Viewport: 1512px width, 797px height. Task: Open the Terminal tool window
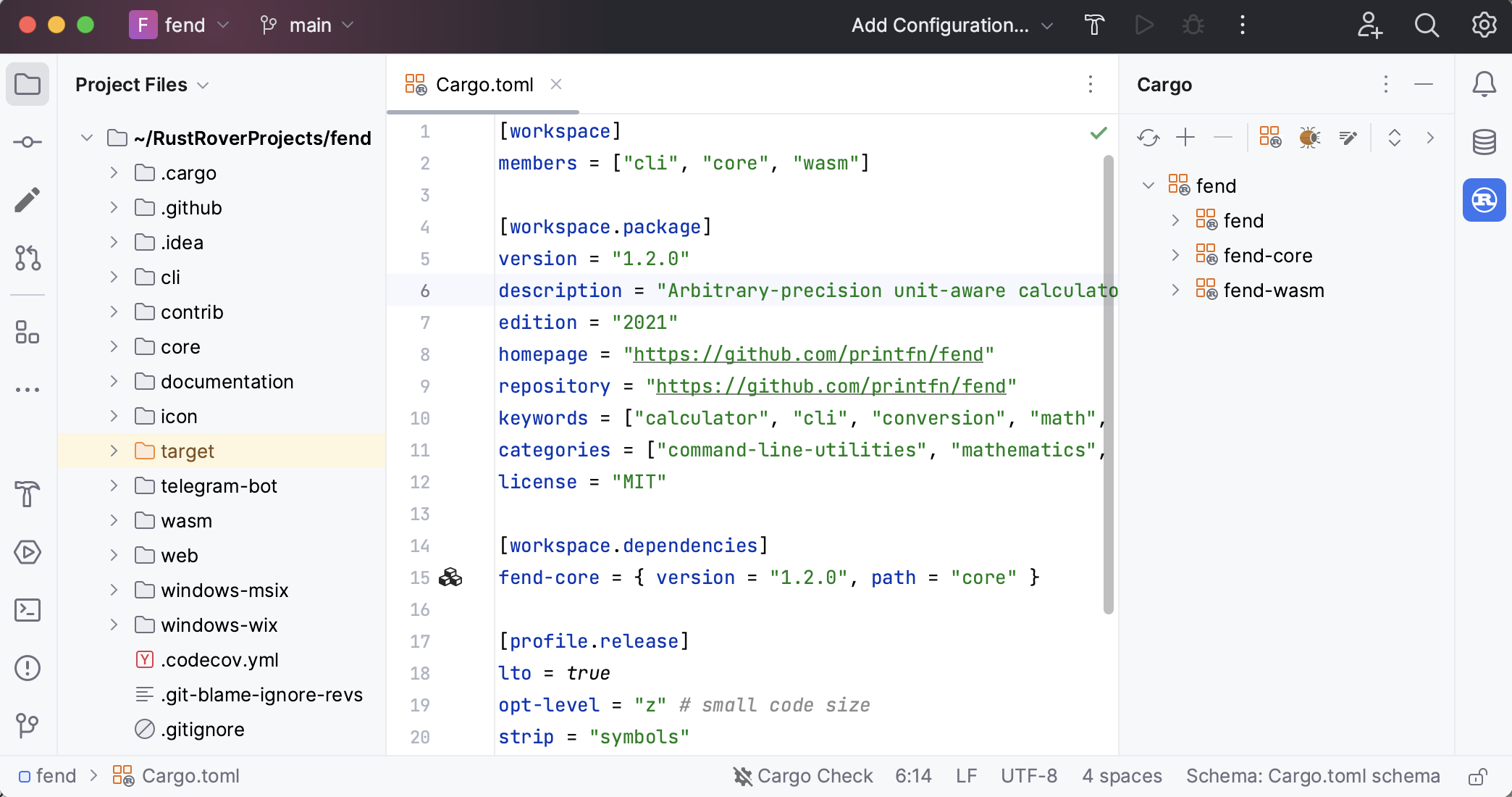click(x=28, y=610)
